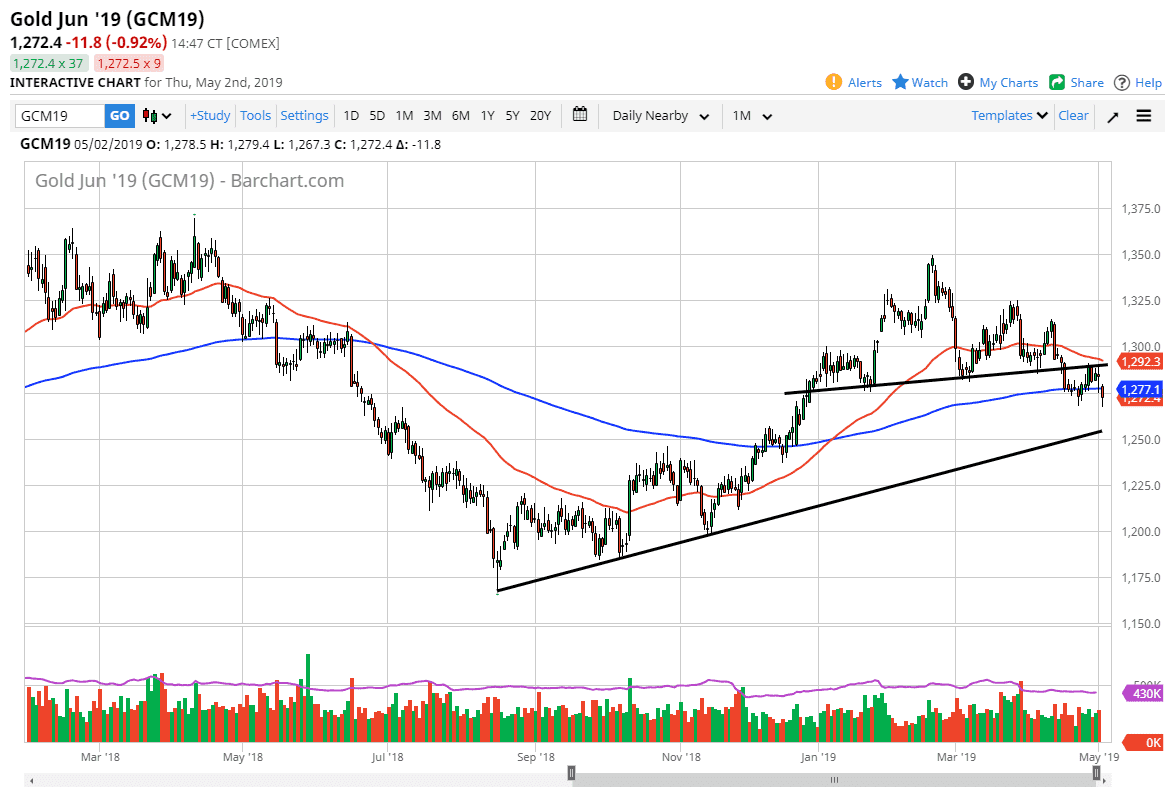
Task: Click the Clear link
Action: click(x=1073, y=115)
